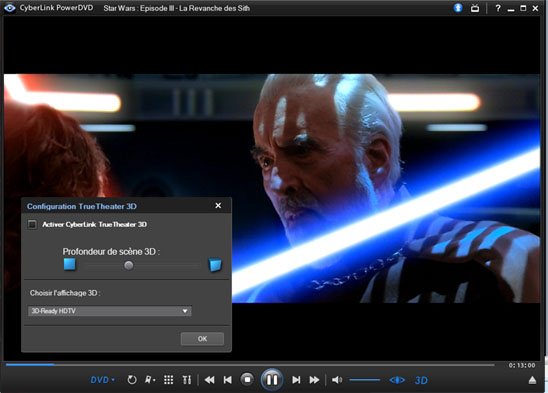Close the Configuration TrueTheater 3D dialog
Screen dimensions: 548x393
218,206
